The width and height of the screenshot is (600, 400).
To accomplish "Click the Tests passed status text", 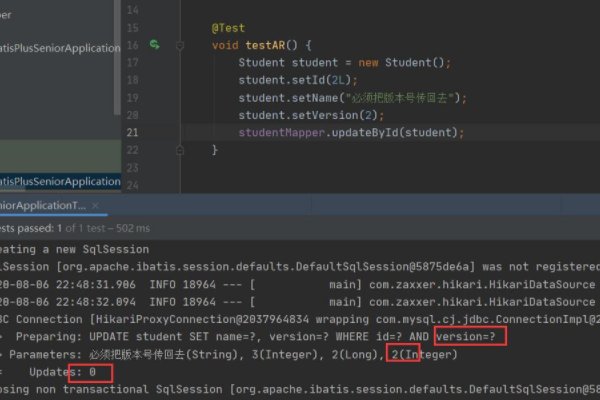I will point(40,228).
